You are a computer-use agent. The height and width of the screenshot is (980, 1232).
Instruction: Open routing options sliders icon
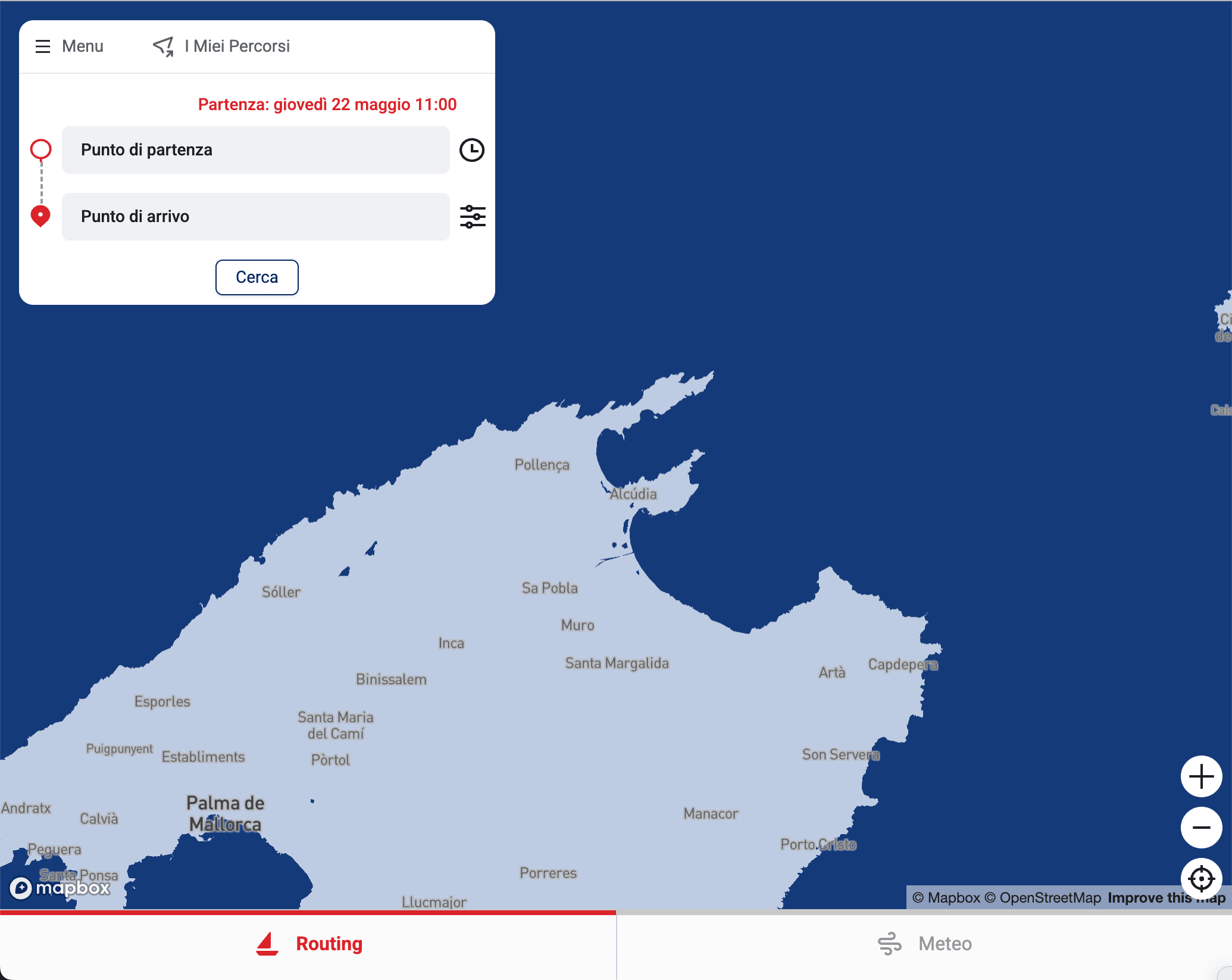point(473,217)
